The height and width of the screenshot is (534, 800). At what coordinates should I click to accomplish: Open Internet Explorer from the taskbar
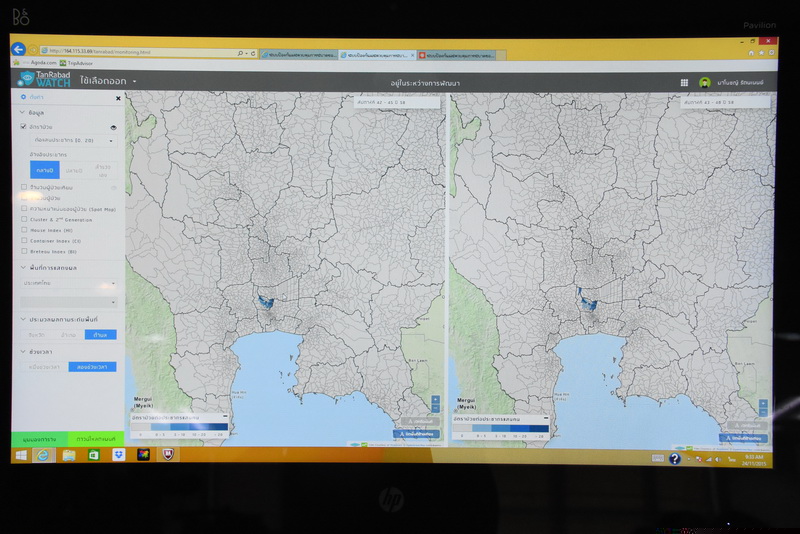click(43, 454)
